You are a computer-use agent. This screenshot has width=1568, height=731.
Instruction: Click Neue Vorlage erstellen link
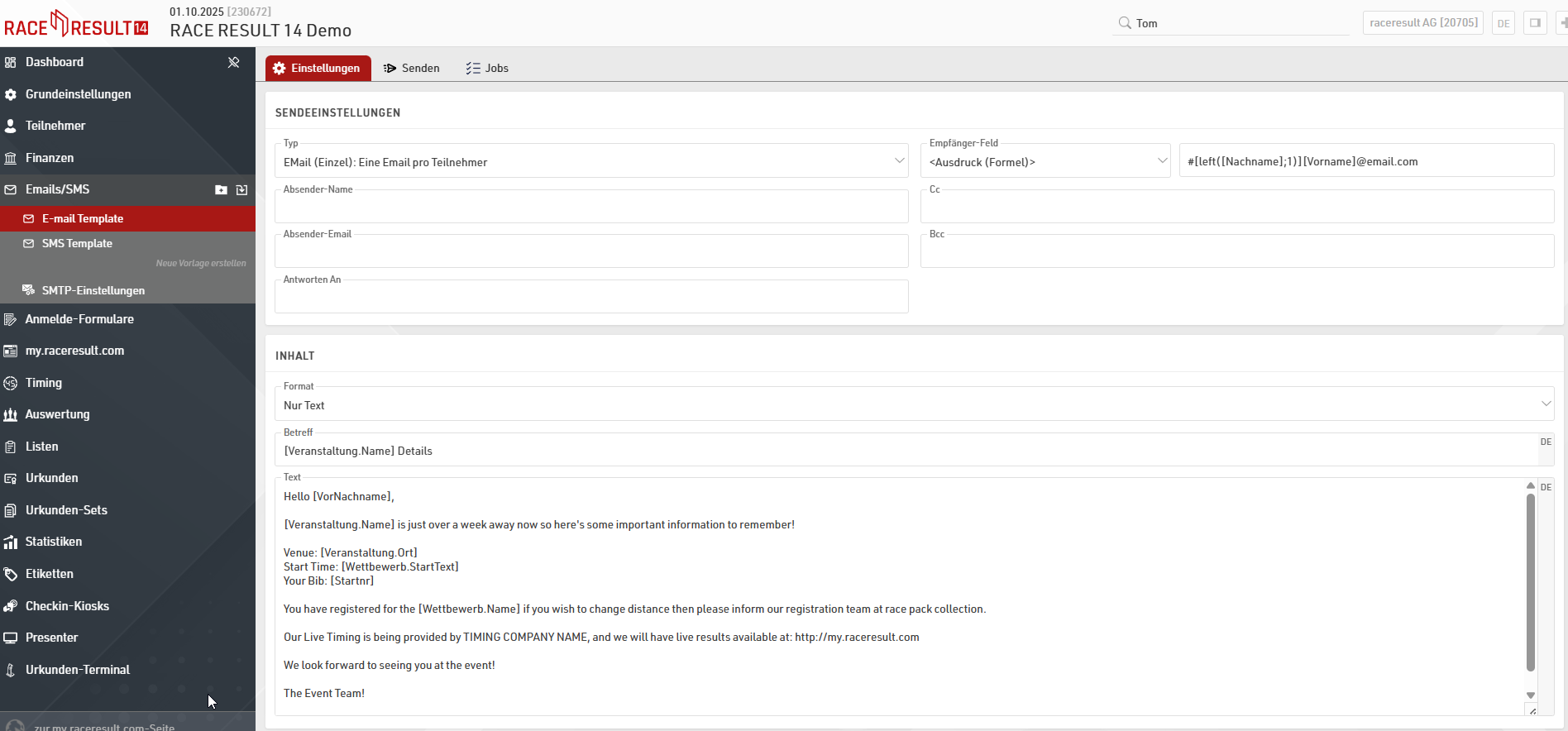click(x=201, y=263)
